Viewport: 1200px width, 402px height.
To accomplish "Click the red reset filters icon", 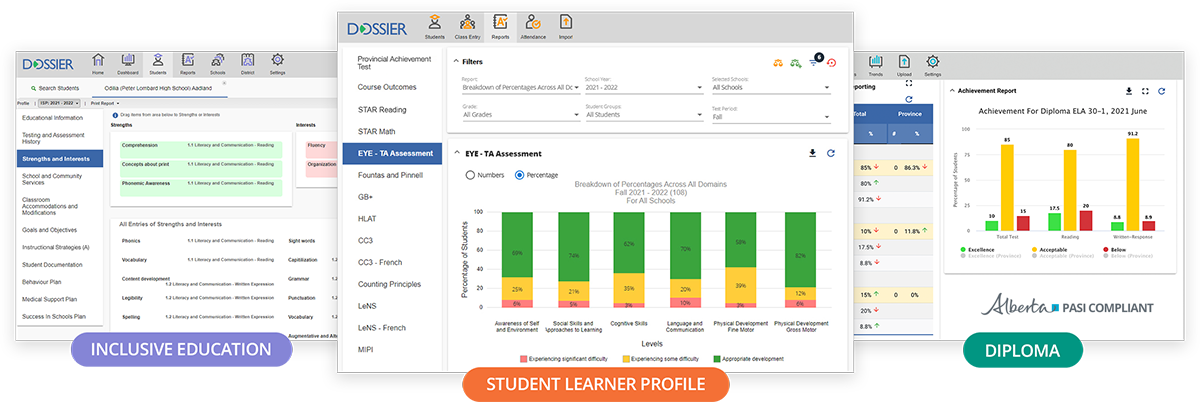I will point(831,62).
